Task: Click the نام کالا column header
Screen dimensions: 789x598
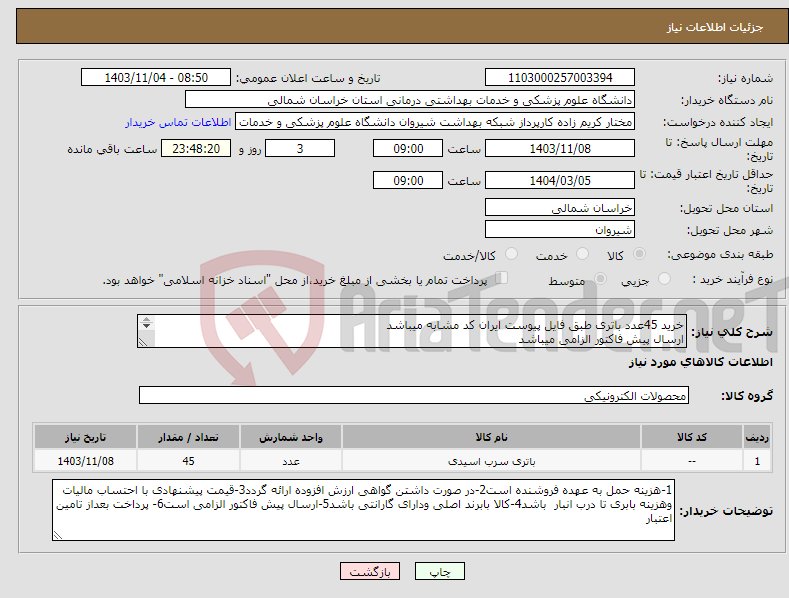Action: 492,437
